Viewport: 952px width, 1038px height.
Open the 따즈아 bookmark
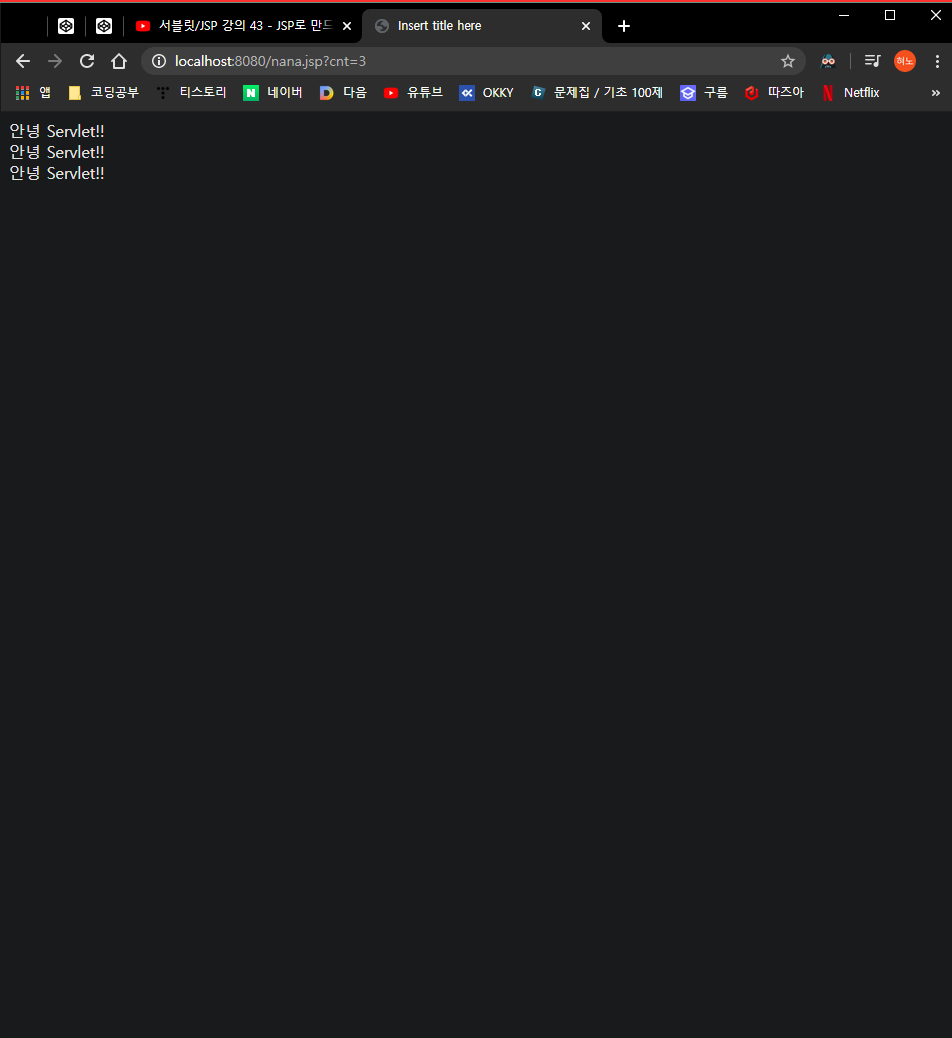(x=774, y=93)
